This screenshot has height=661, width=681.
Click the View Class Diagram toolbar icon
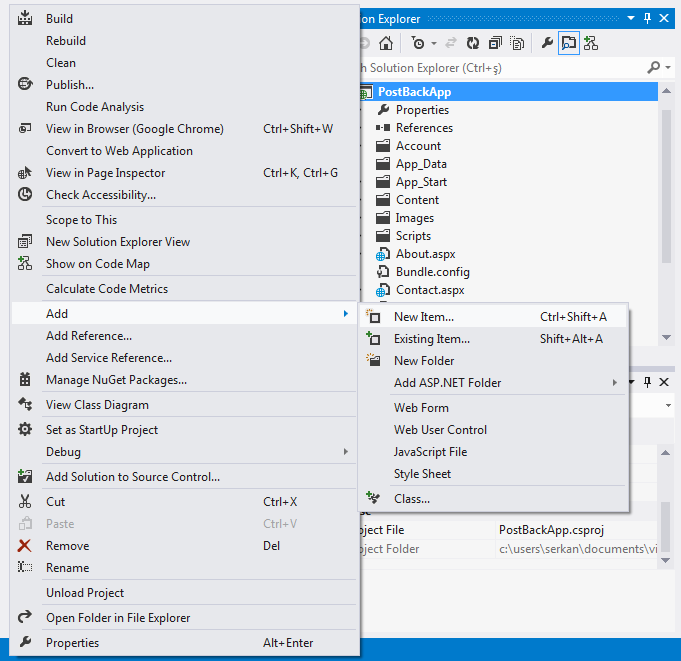coord(591,43)
